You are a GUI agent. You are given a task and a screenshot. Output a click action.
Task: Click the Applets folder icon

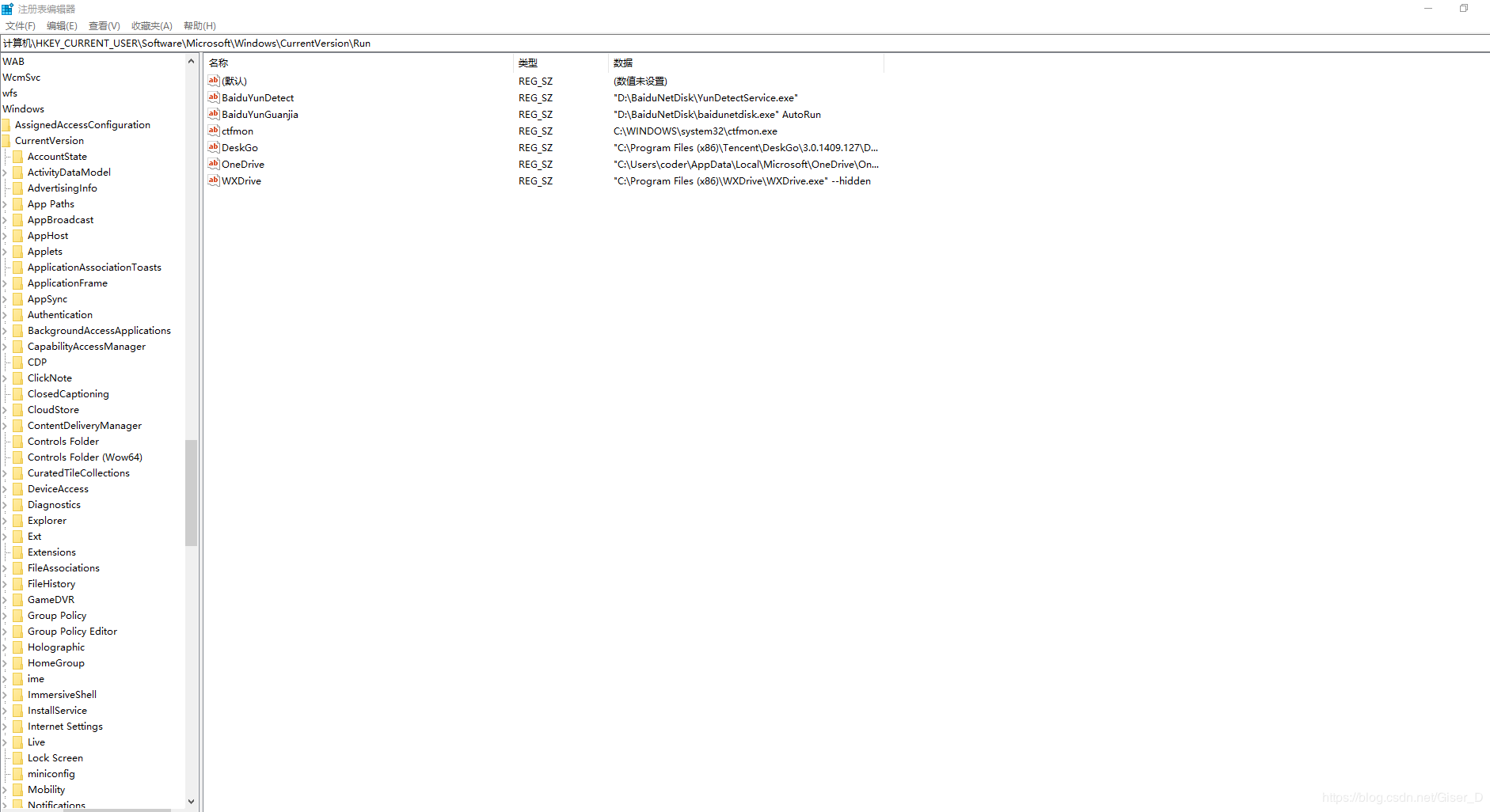pyautogui.click(x=18, y=252)
